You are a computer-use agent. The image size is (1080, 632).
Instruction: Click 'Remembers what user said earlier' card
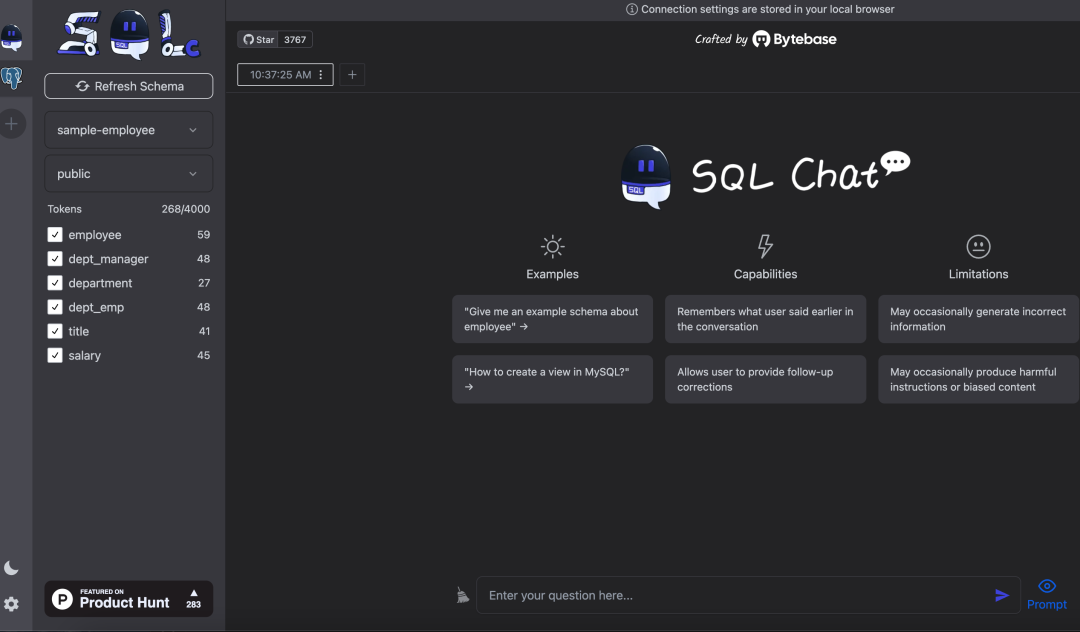765,319
